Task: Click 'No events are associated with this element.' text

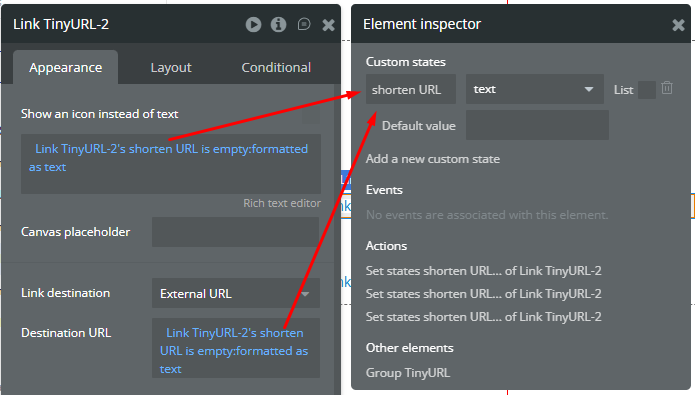Action: point(487,215)
